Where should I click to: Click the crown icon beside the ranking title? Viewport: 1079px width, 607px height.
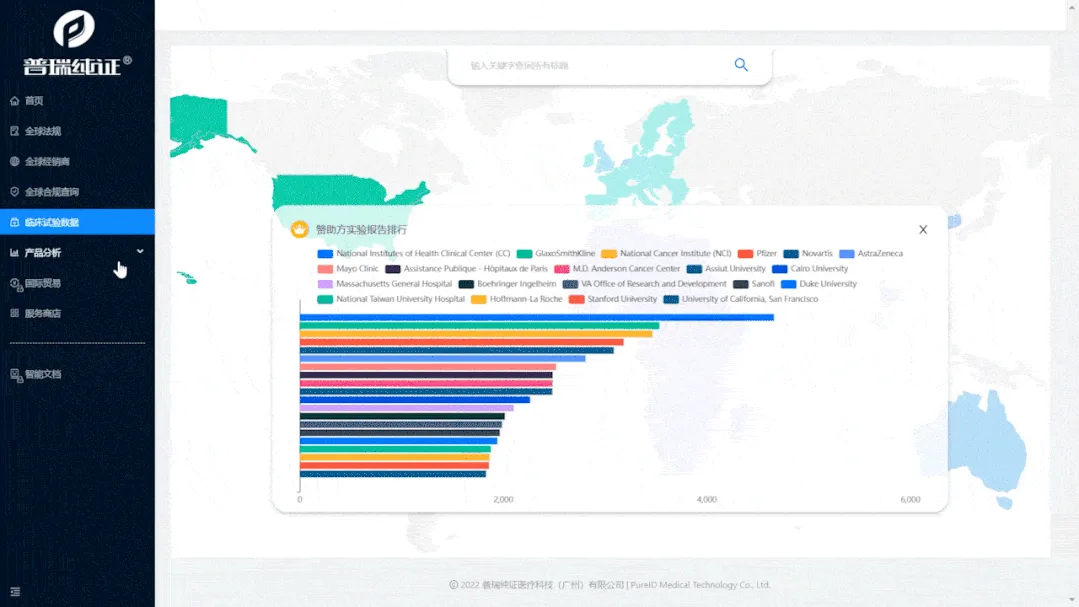299,229
